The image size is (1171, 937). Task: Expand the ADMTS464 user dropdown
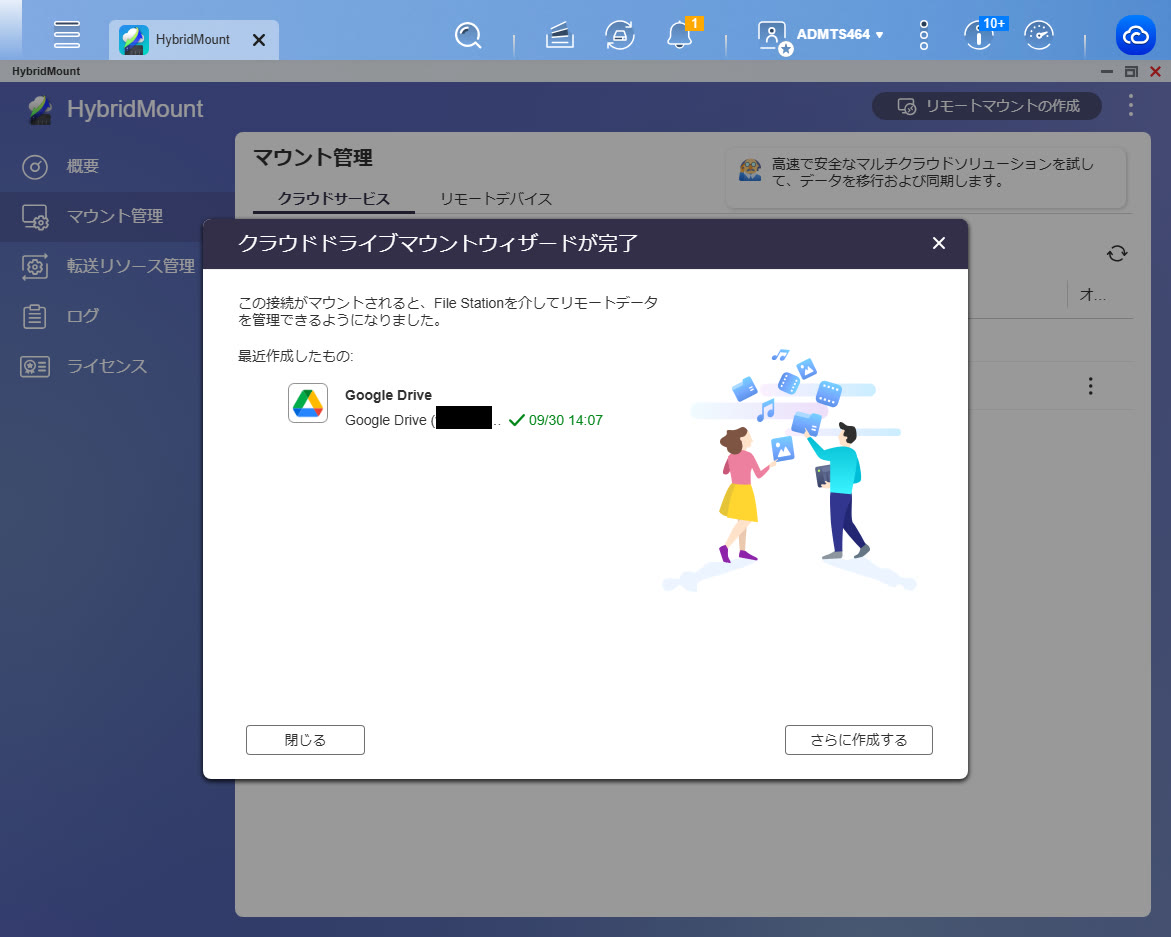(839, 35)
